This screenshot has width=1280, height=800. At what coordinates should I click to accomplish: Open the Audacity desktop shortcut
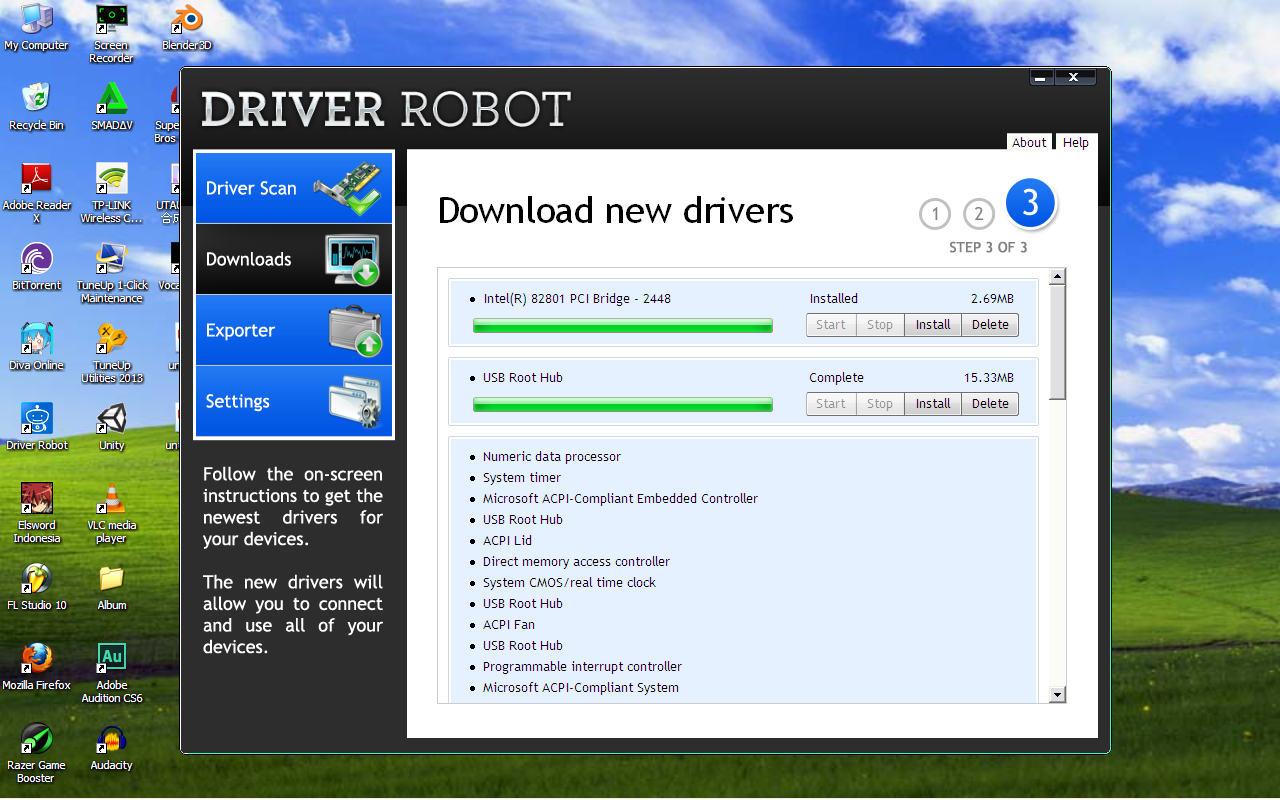click(x=111, y=747)
